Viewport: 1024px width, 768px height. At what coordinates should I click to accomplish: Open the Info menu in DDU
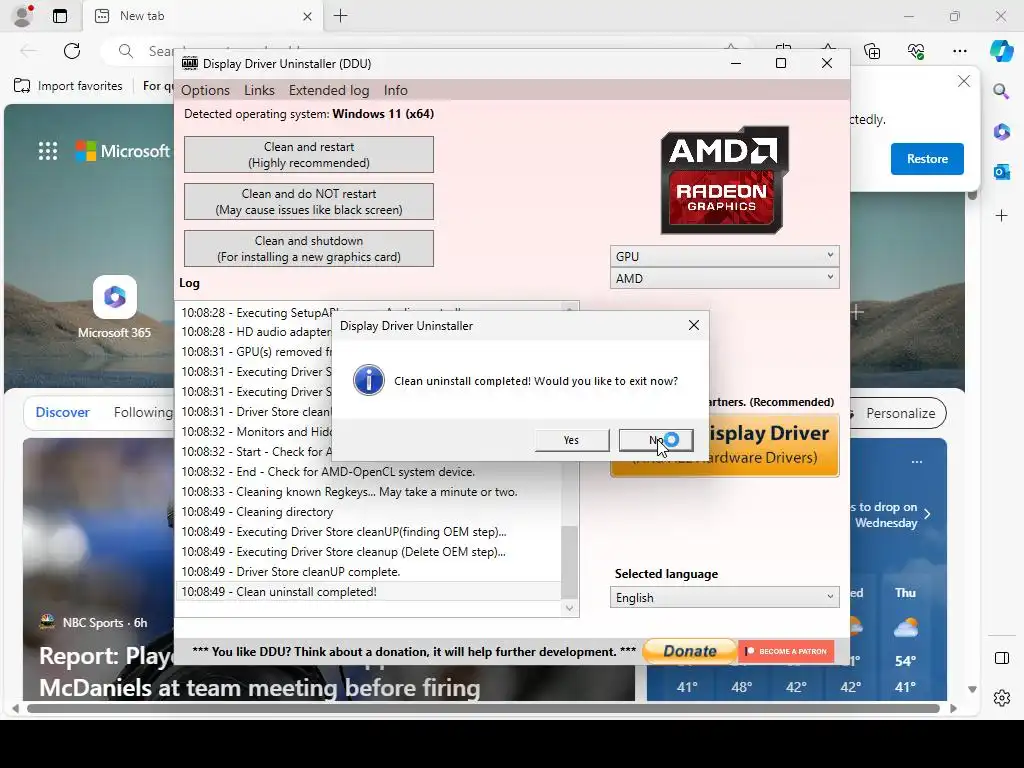coord(396,90)
